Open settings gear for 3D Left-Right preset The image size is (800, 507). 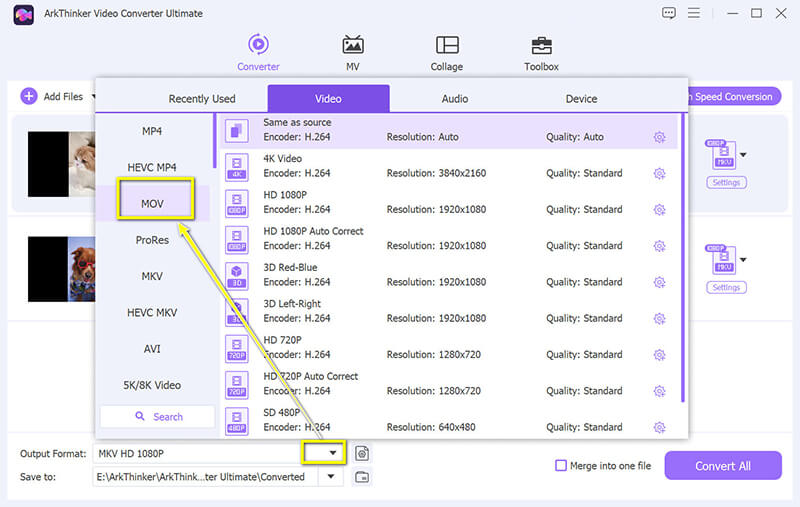click(x=659, y=318)
